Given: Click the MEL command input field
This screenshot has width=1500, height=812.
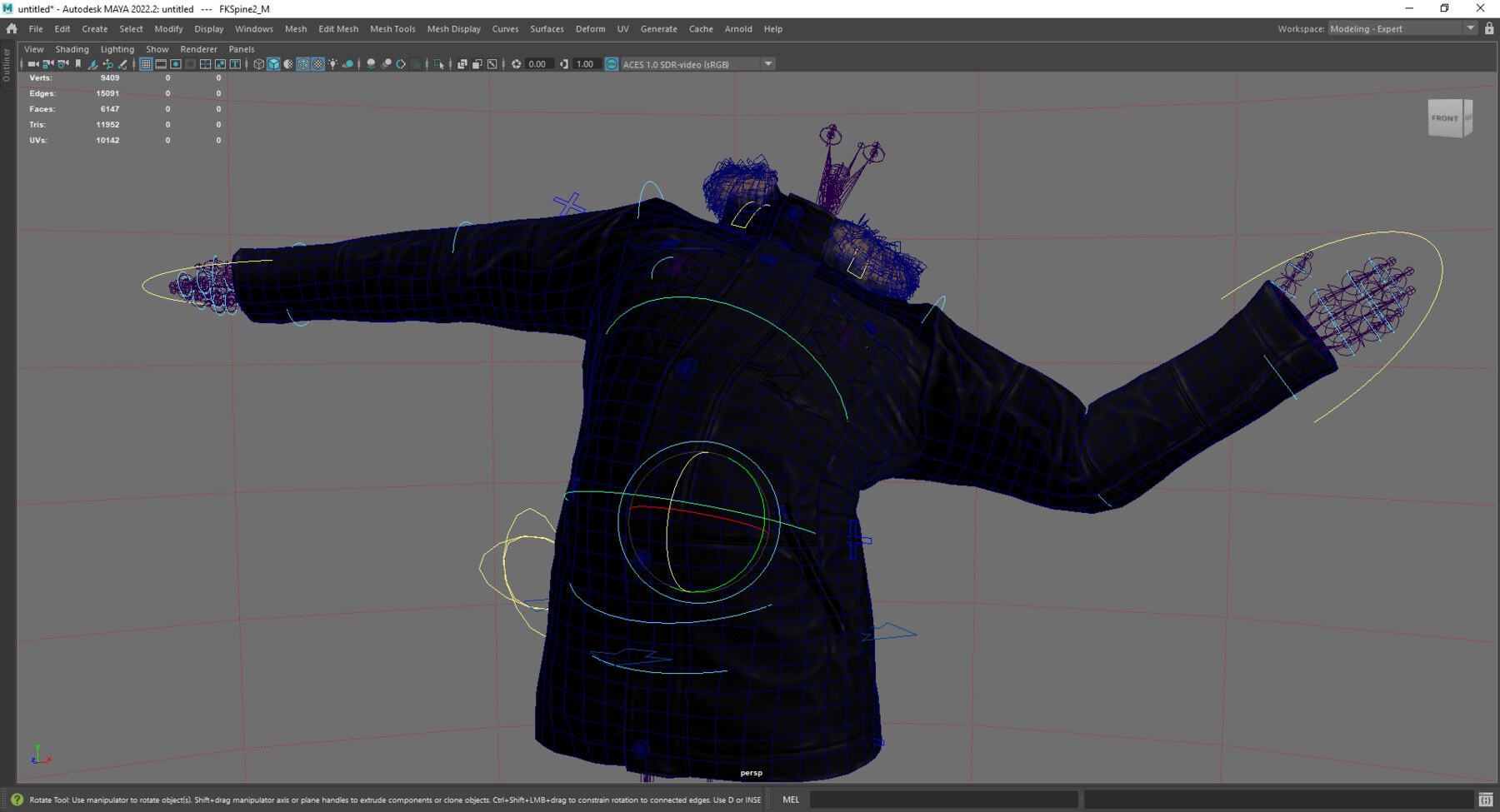Looking at the screenshot, I should point(942,800).
